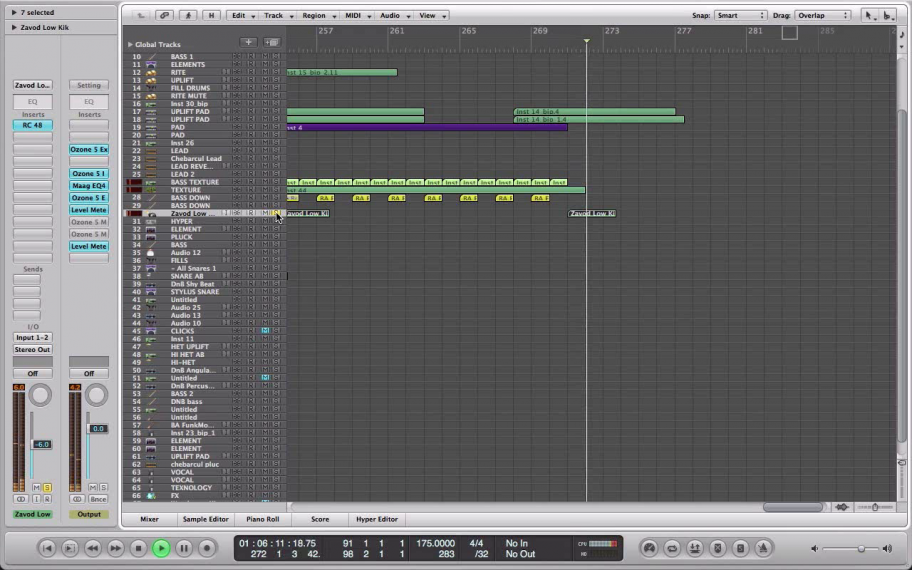Image resolution: width=912 pixels, height=570 pixels.
Task: Stop playback with the Stop button
Action: tap(138, 548)
